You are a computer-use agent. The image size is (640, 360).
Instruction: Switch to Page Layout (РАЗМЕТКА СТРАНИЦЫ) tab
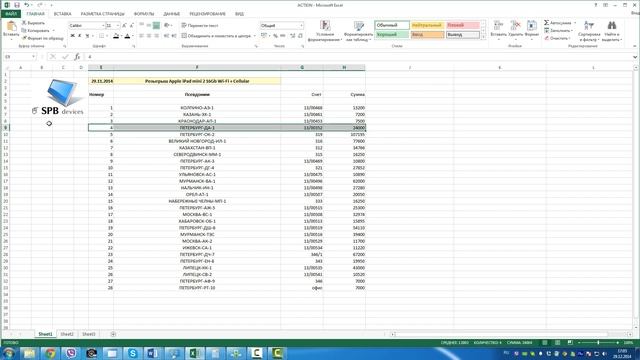102,14
